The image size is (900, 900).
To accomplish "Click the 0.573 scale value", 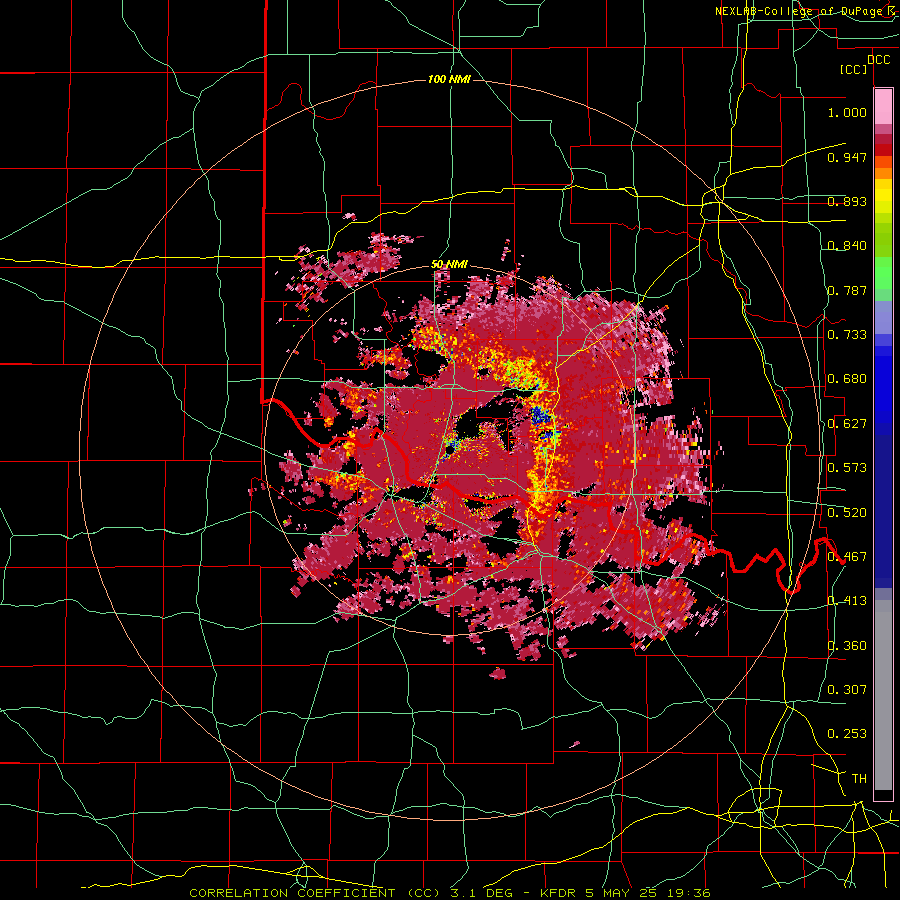I will [x=847, y=468].
